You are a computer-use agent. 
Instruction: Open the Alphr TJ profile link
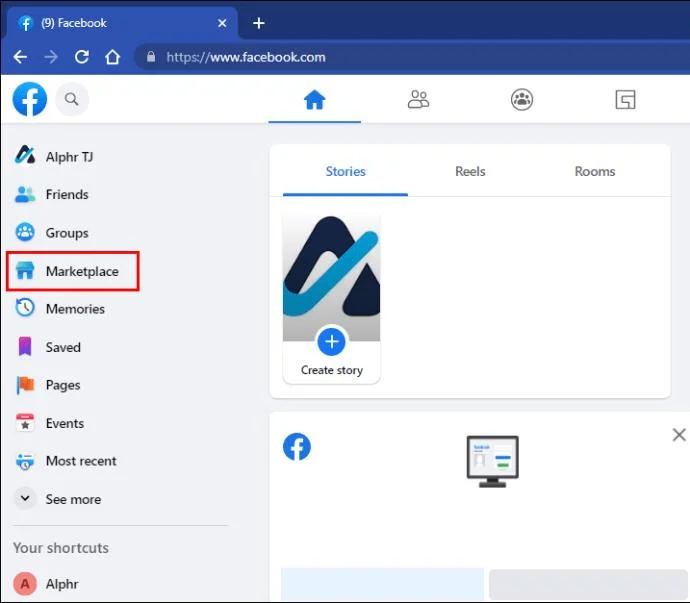[69, 157]
